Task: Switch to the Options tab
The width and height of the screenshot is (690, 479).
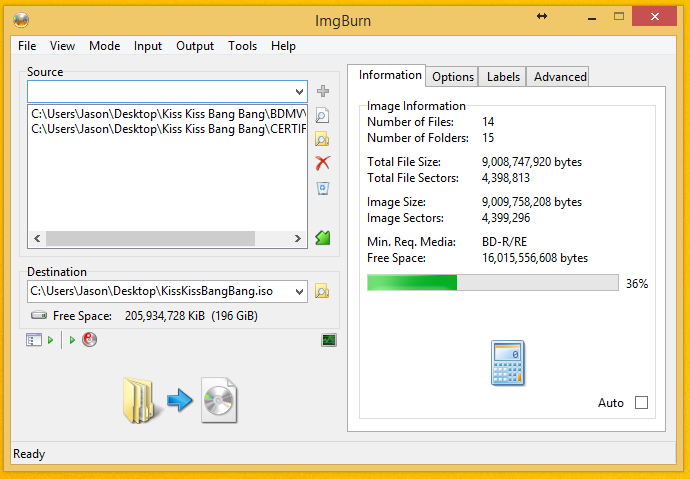Action: tap(452, 77)
